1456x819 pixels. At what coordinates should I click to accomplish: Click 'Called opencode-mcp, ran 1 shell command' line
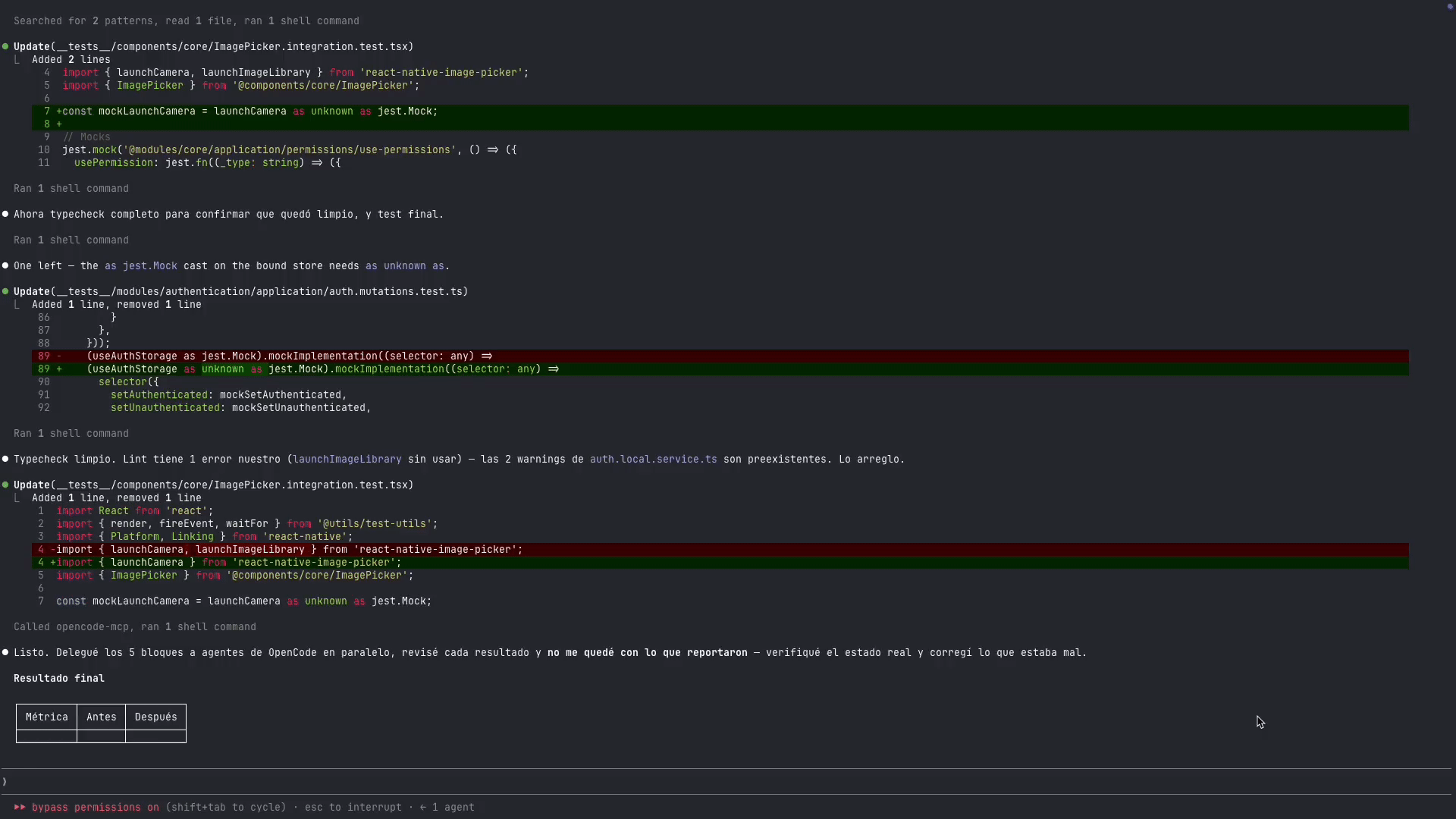click(x=135, y=627)
